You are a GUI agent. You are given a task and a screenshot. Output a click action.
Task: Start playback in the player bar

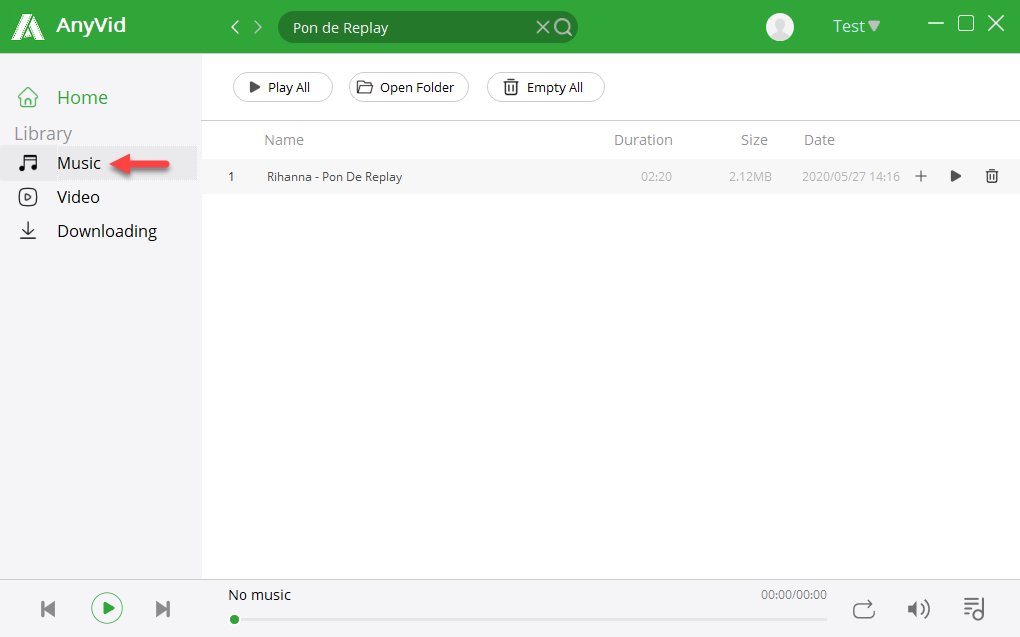tap(107, 608)
